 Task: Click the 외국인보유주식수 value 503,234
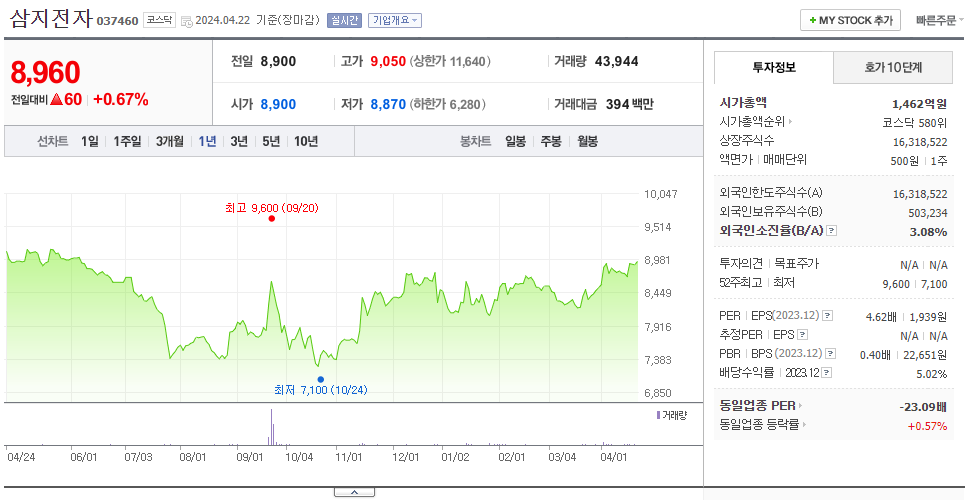[927, 213]
